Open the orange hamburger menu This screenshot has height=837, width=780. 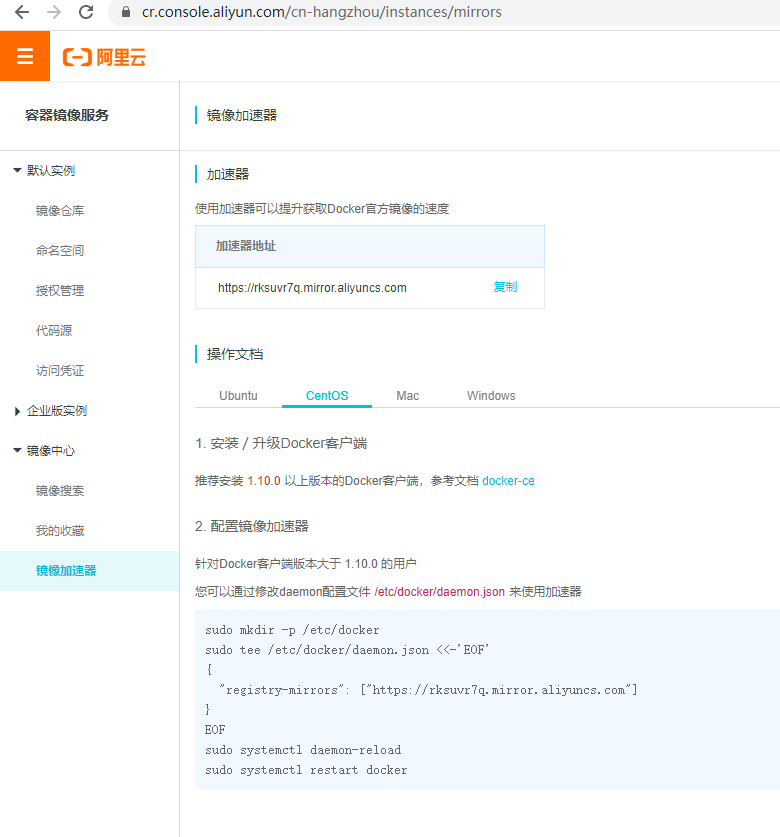[x=25, y=56]
